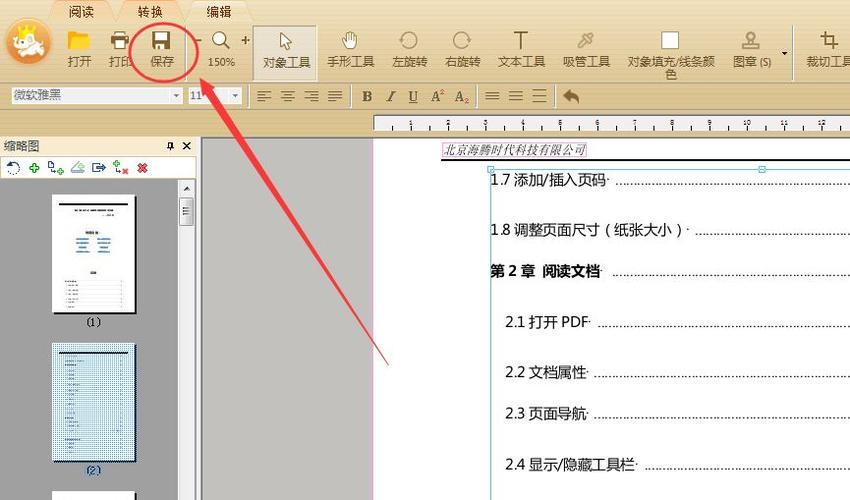
Task: Open 对象填充/线条颜色 color swatch
Action: click(x=670, y=41)
